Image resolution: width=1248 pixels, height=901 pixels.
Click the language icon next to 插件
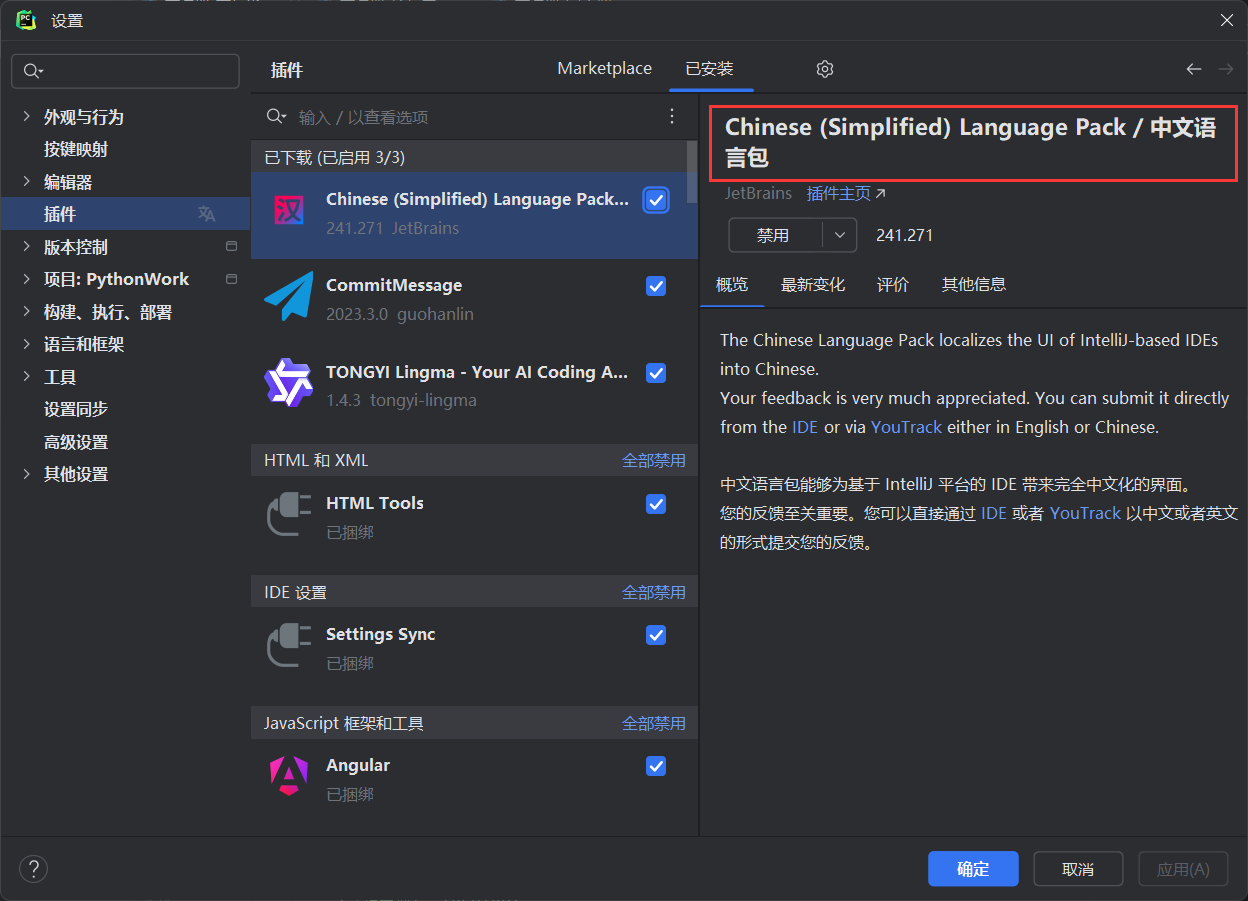pos(207,214)
